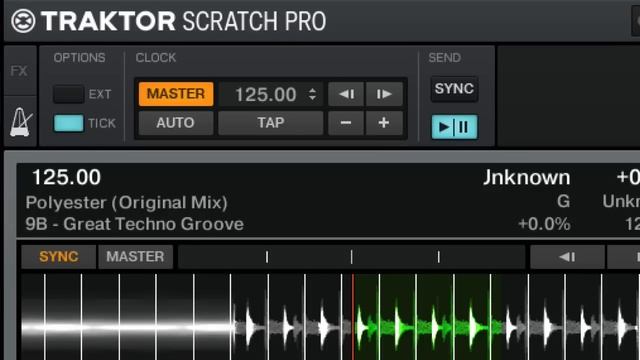Toggle MIDI clock send play/pause
The width and height of the screenshot is (640, 360).
454,127
